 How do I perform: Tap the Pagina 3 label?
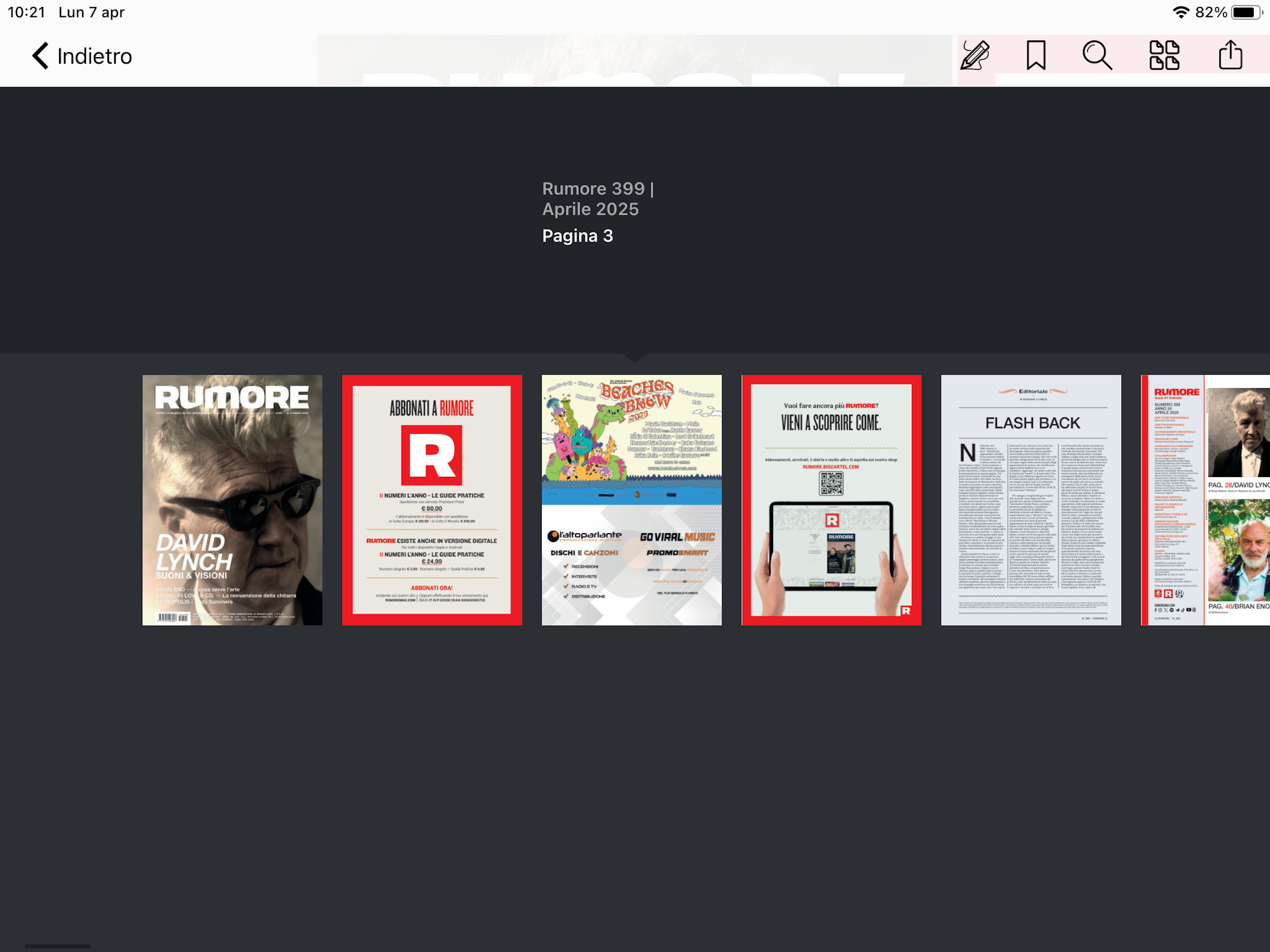[577, 236]
